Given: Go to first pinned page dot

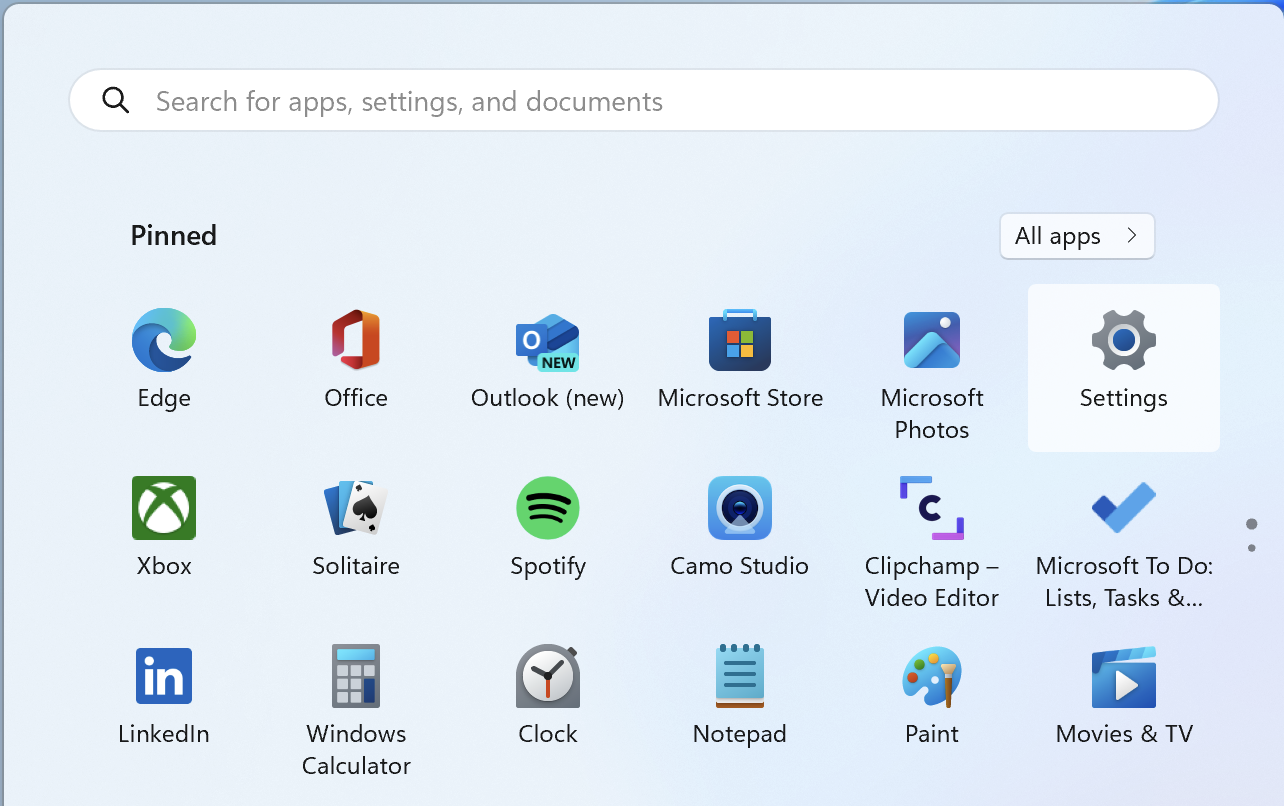Looking at the screenshot, I should pyautogui.click(x=1252, y=524).
